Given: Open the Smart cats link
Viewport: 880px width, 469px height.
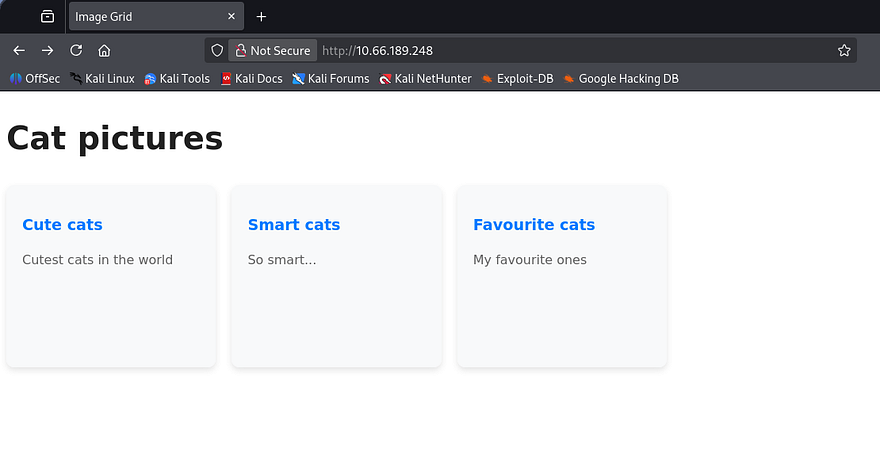Looking at the screenshot, I should click(x=294, y=225).
